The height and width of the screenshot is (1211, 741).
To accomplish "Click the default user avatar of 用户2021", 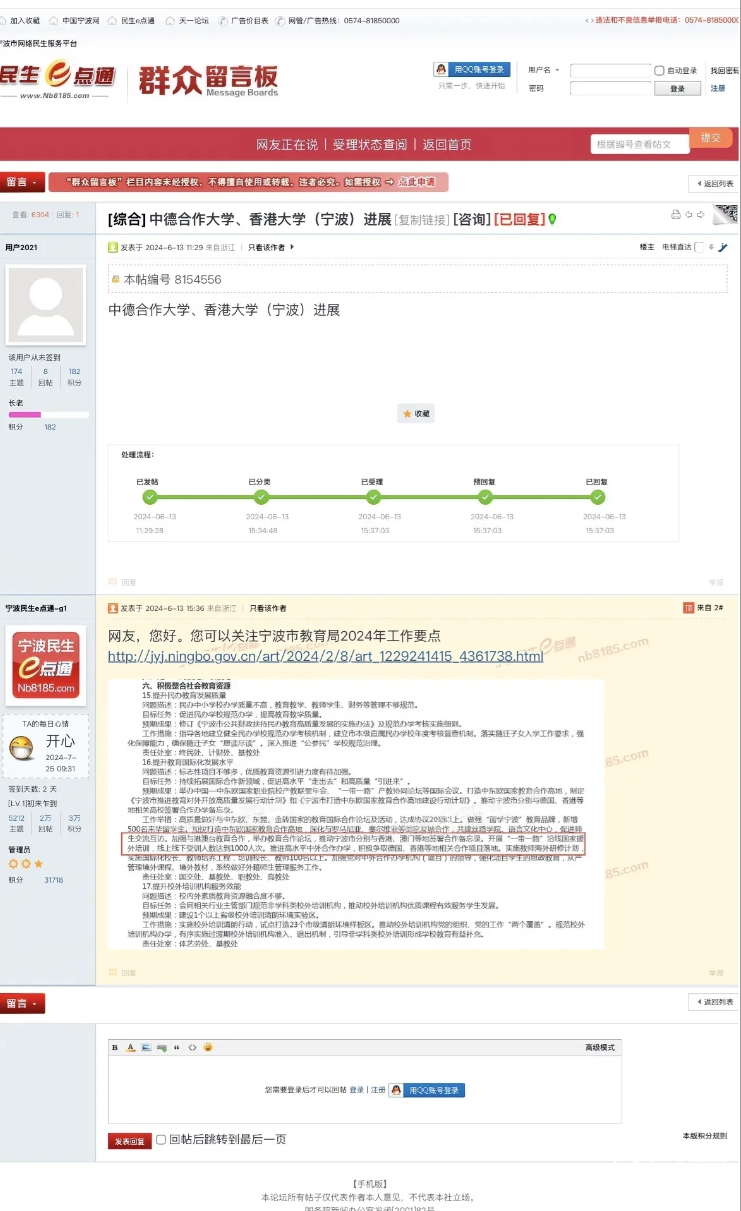I will coord(45,305).
